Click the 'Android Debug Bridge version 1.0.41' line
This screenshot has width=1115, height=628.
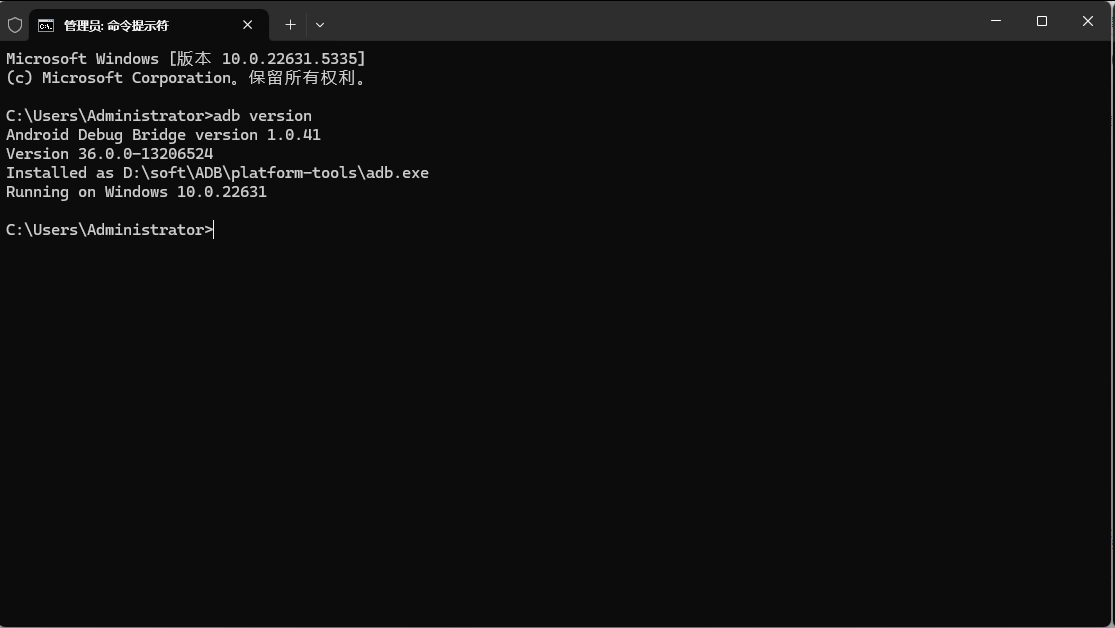(163, 134)
